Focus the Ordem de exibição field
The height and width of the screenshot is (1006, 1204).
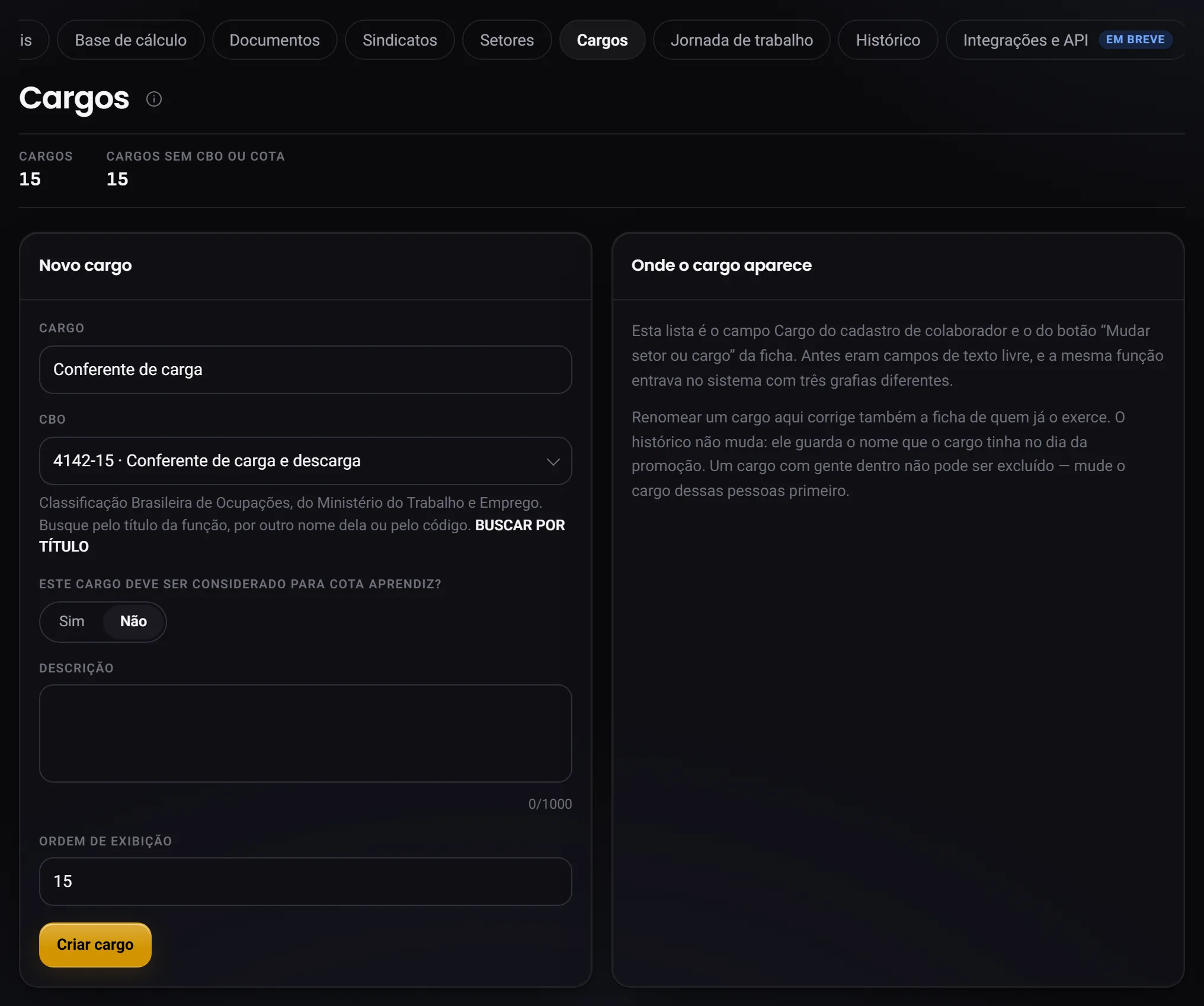306,882
